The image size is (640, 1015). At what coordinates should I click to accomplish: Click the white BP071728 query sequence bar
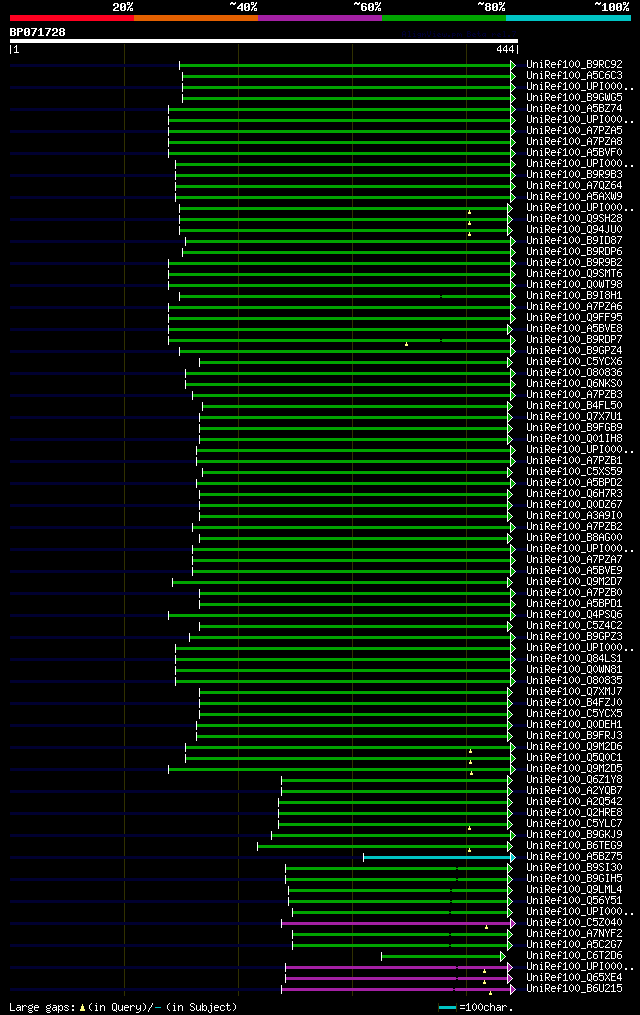[263, 41]
